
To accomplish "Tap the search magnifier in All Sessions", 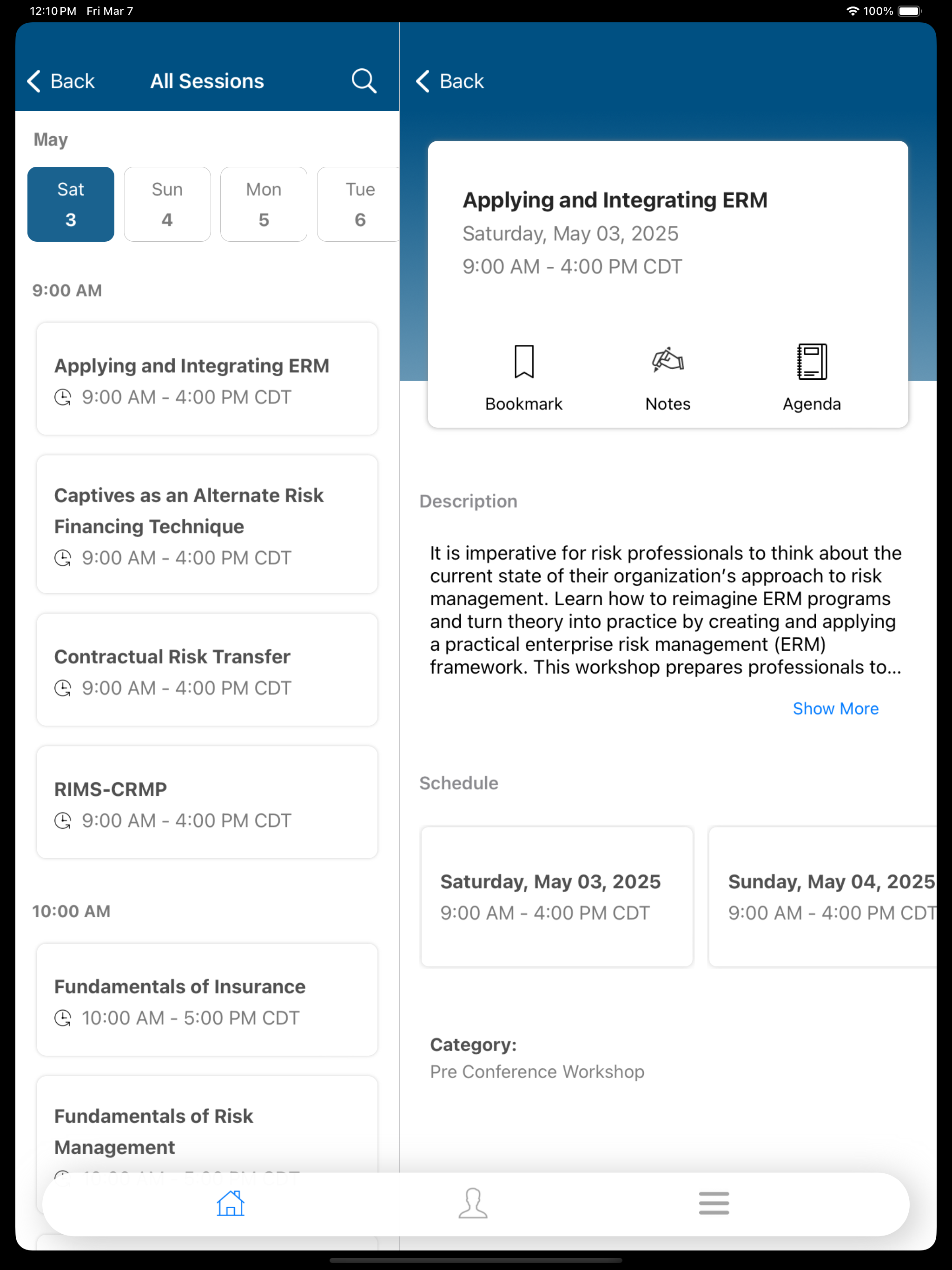I will 364,81.
